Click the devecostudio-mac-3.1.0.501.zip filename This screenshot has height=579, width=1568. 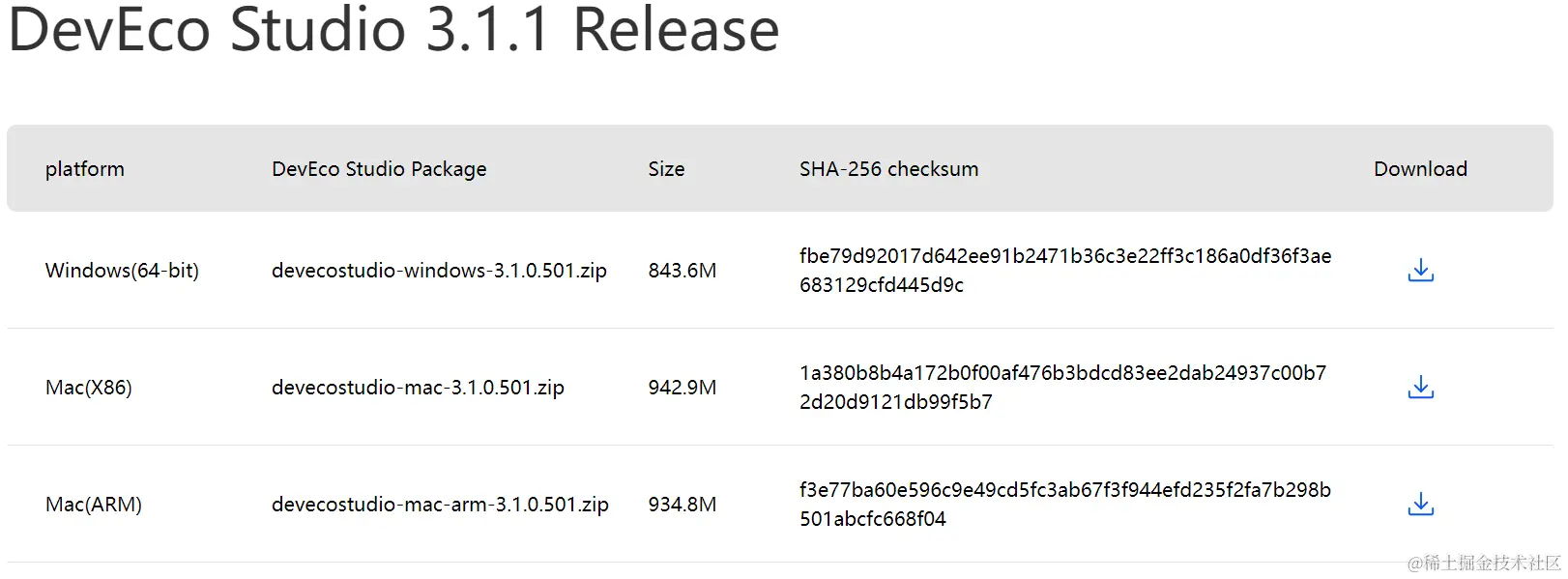(418, 388)
